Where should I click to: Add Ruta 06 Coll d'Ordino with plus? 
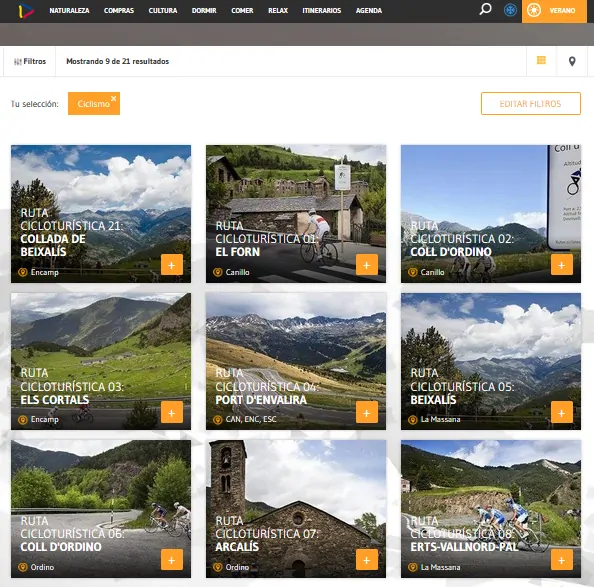tap(172, 560)
